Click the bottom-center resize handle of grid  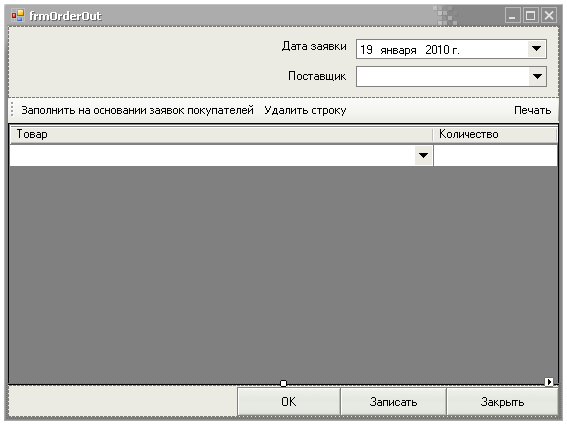click(x=284, y=383)
